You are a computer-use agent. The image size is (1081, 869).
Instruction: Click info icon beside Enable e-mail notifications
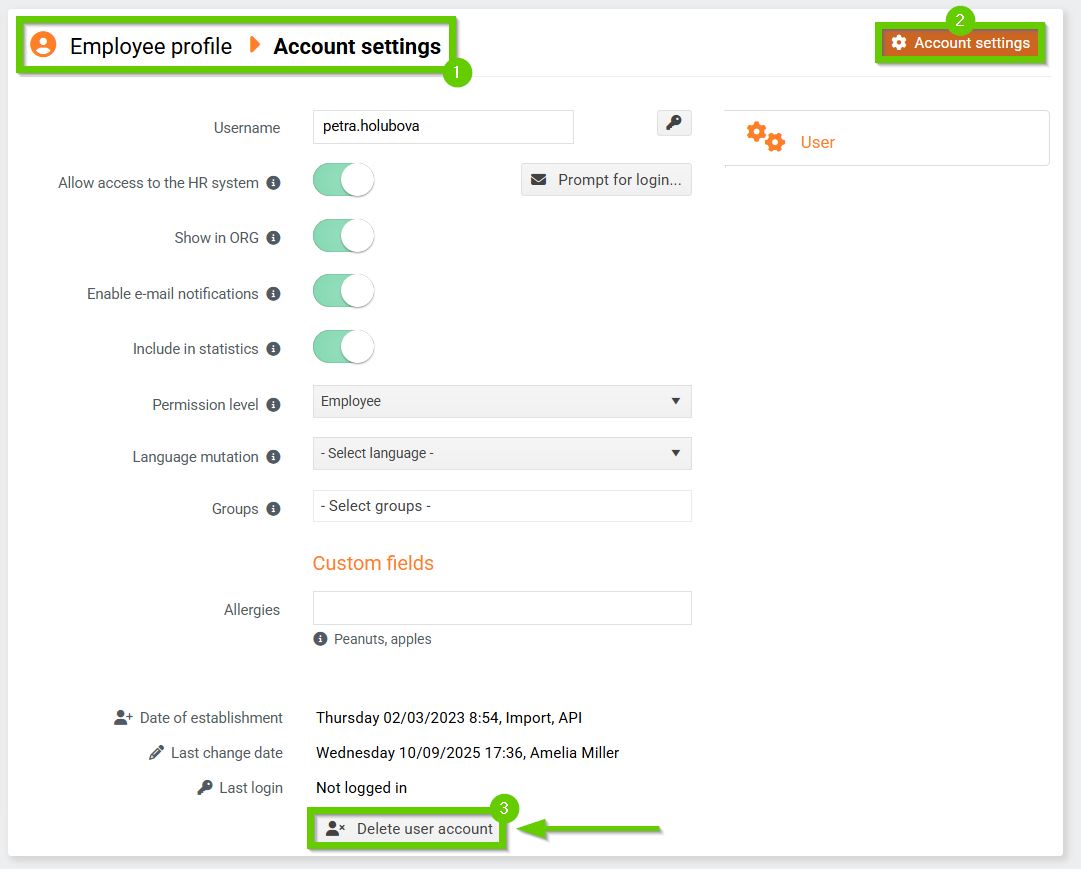273,294
